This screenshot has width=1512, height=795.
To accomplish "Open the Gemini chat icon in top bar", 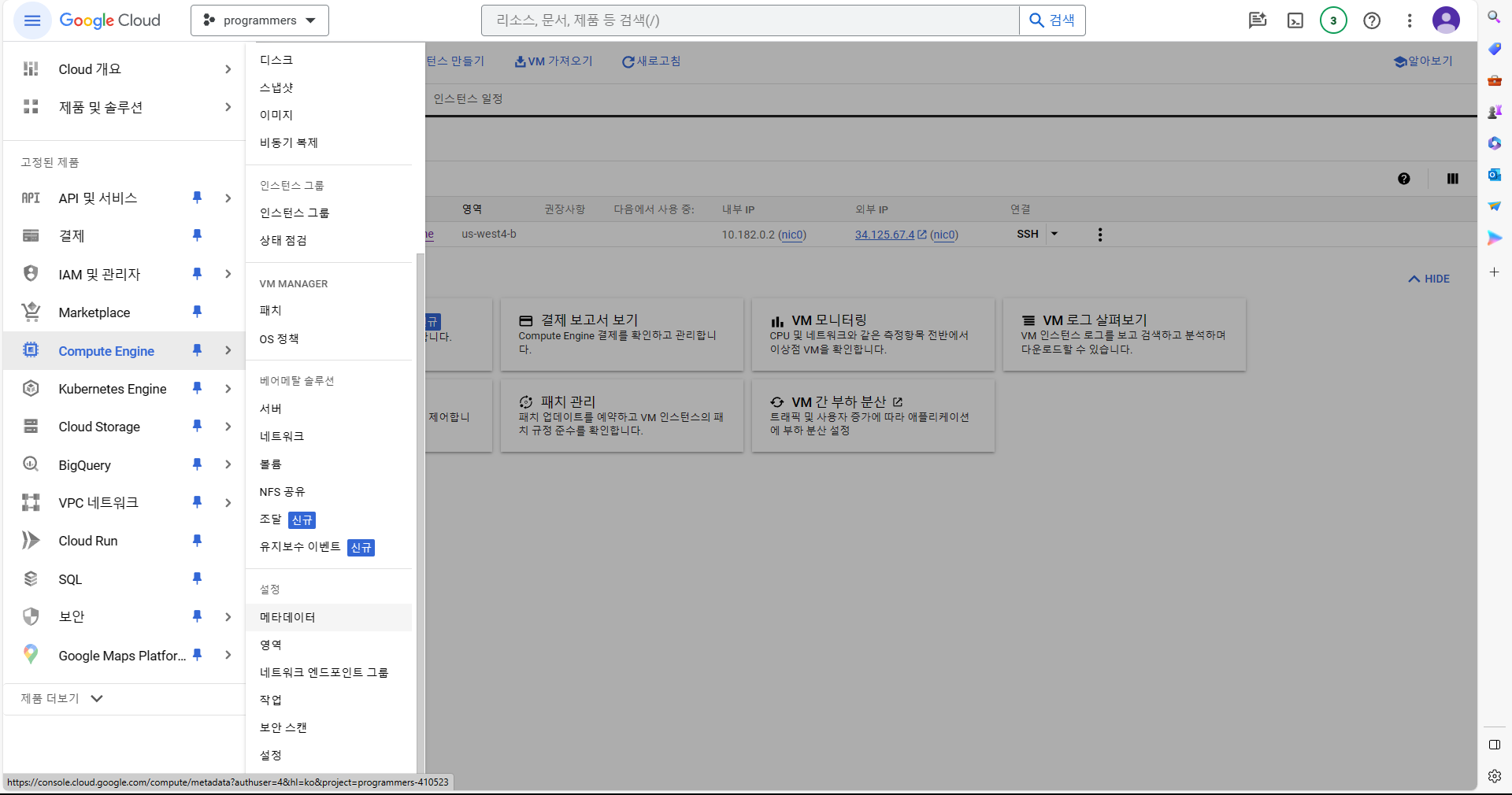I will tap(1258, 20).
